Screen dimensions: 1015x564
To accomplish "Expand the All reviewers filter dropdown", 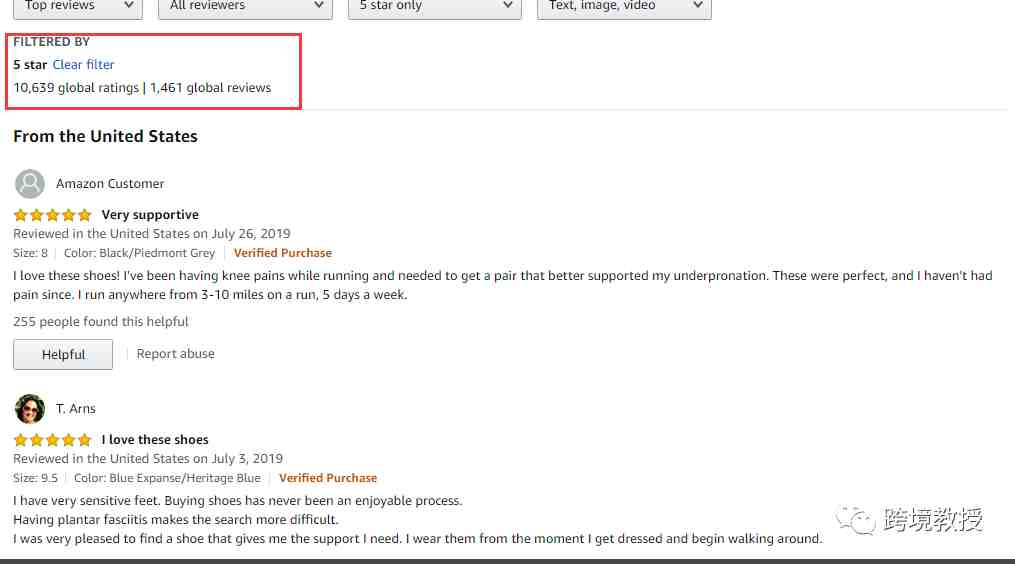I will pyautogui.click(x=245, y=8).
